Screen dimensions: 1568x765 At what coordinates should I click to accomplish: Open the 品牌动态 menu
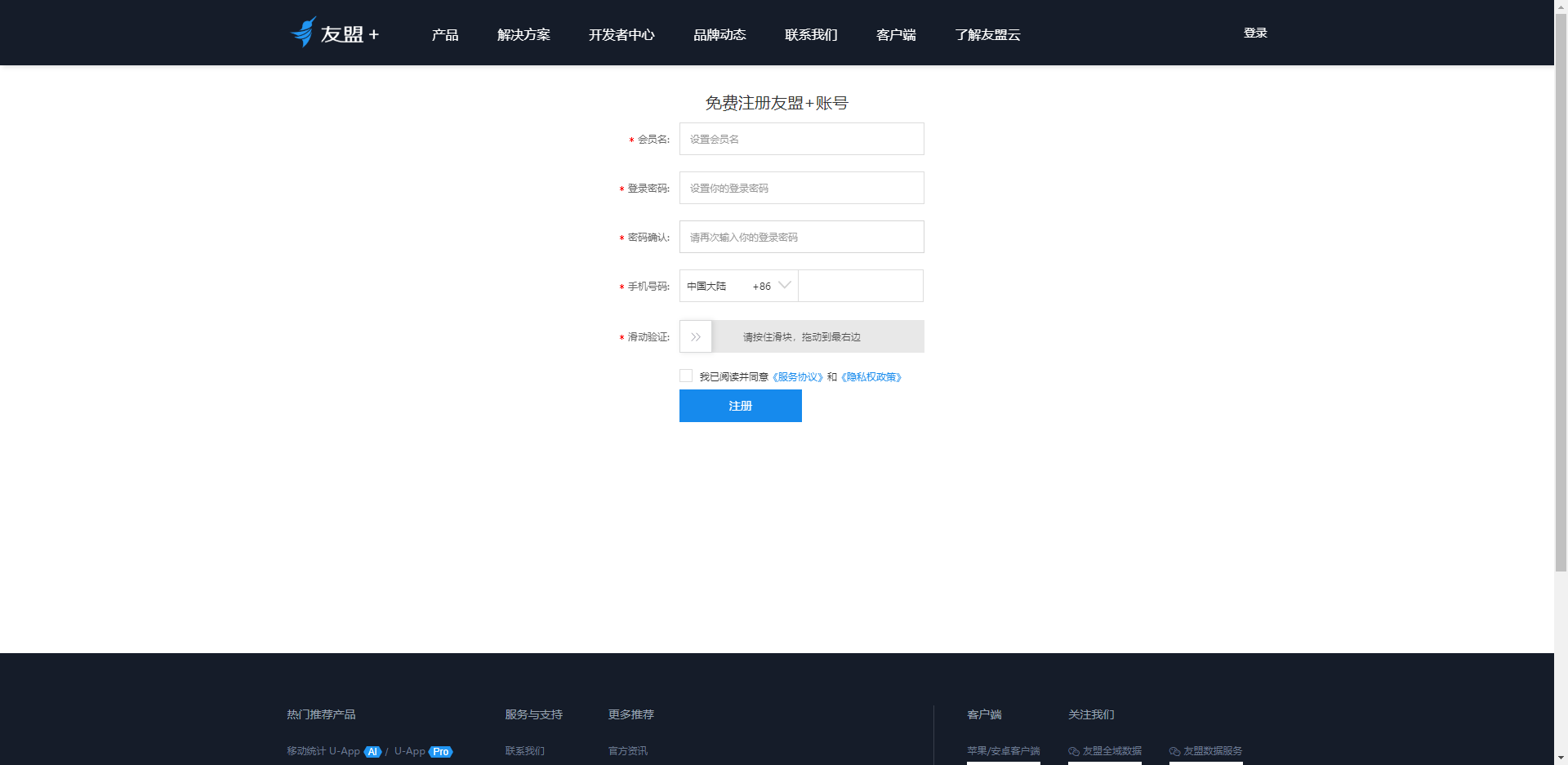(x=719, y=34)
